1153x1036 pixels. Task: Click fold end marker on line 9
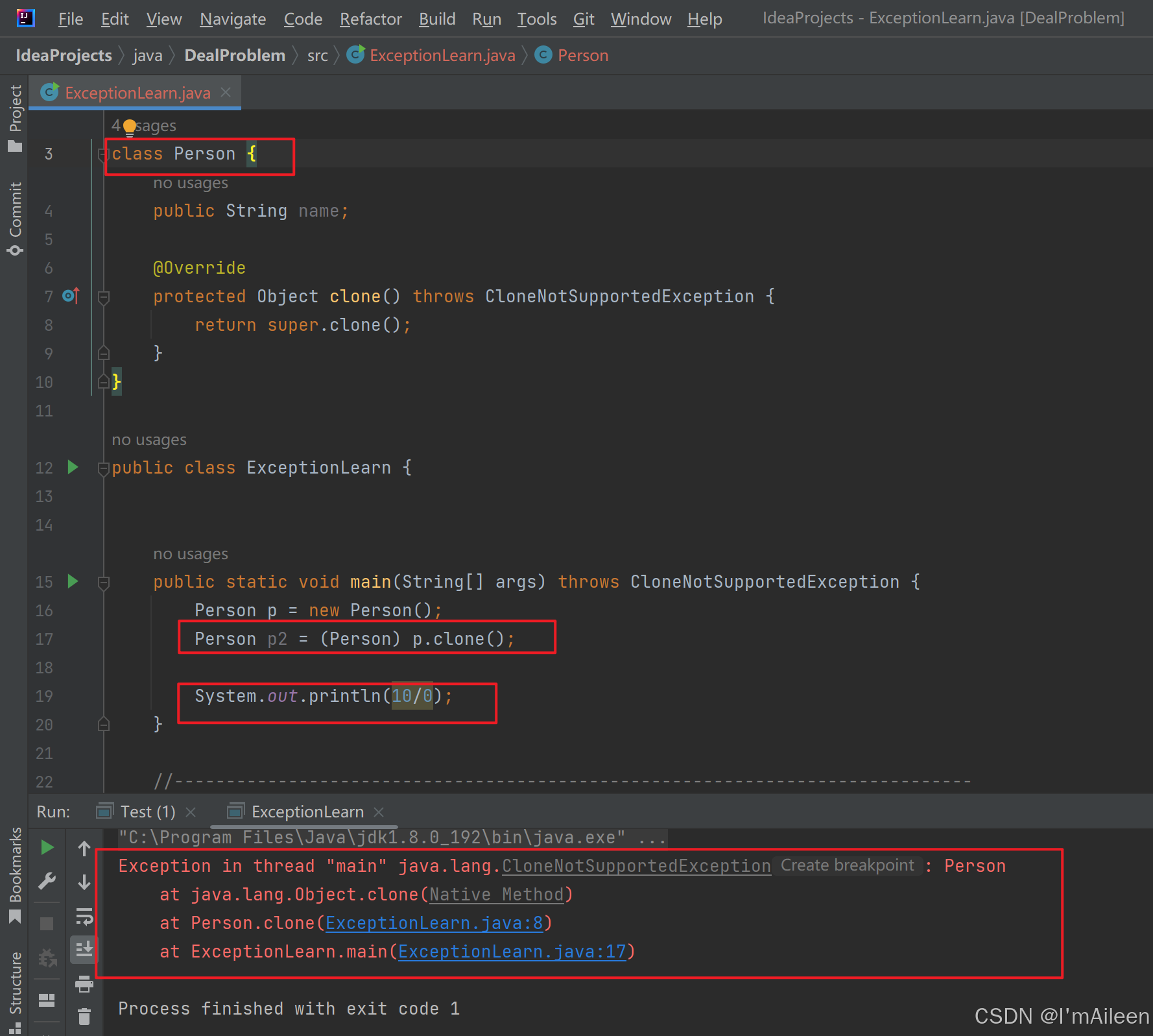tap(103, 353)
